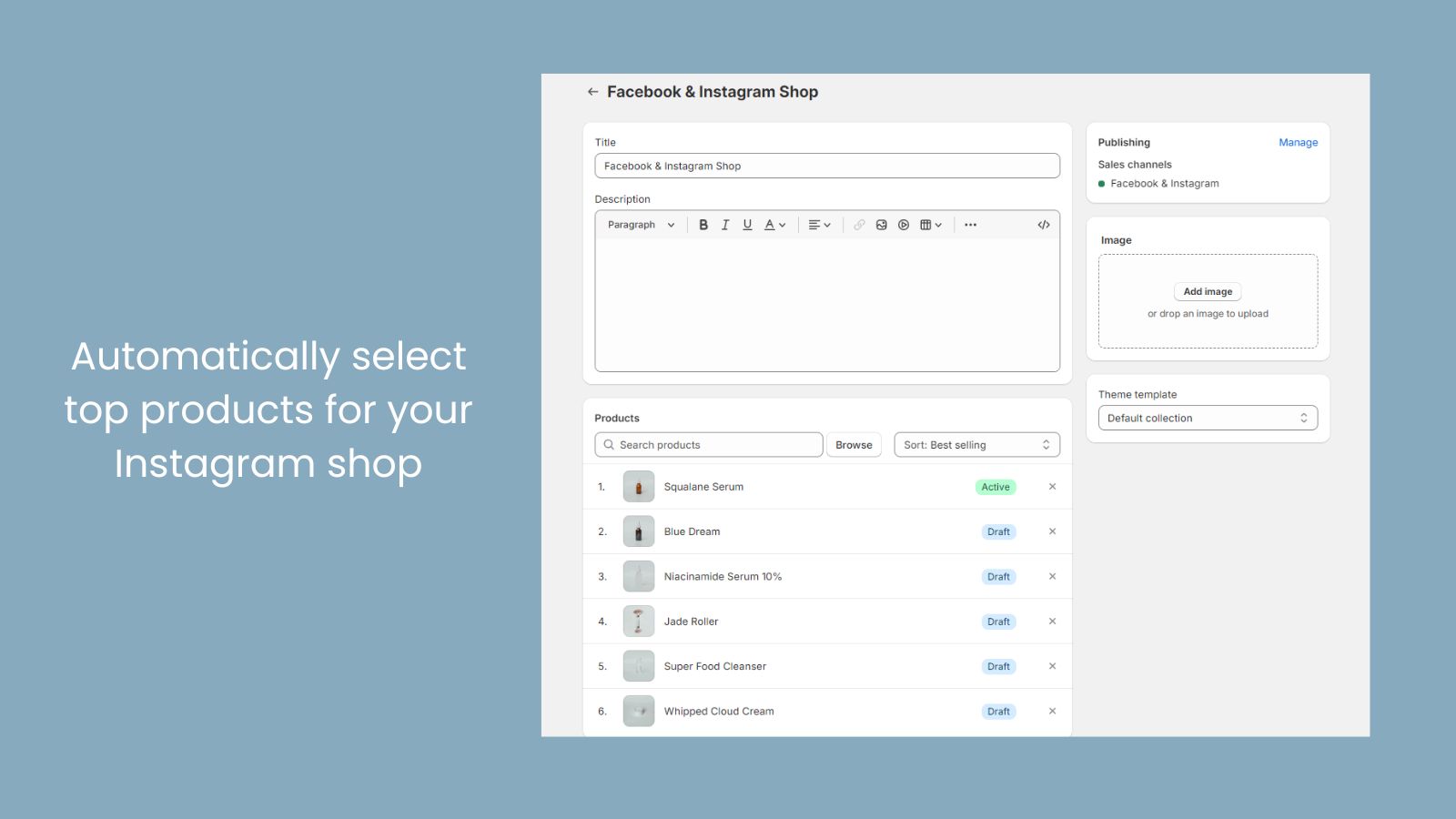The width and height of the screenshot is (1456, 819).
Task: Apply underline formatting in description editor
Action: click(x=747, y=225)
